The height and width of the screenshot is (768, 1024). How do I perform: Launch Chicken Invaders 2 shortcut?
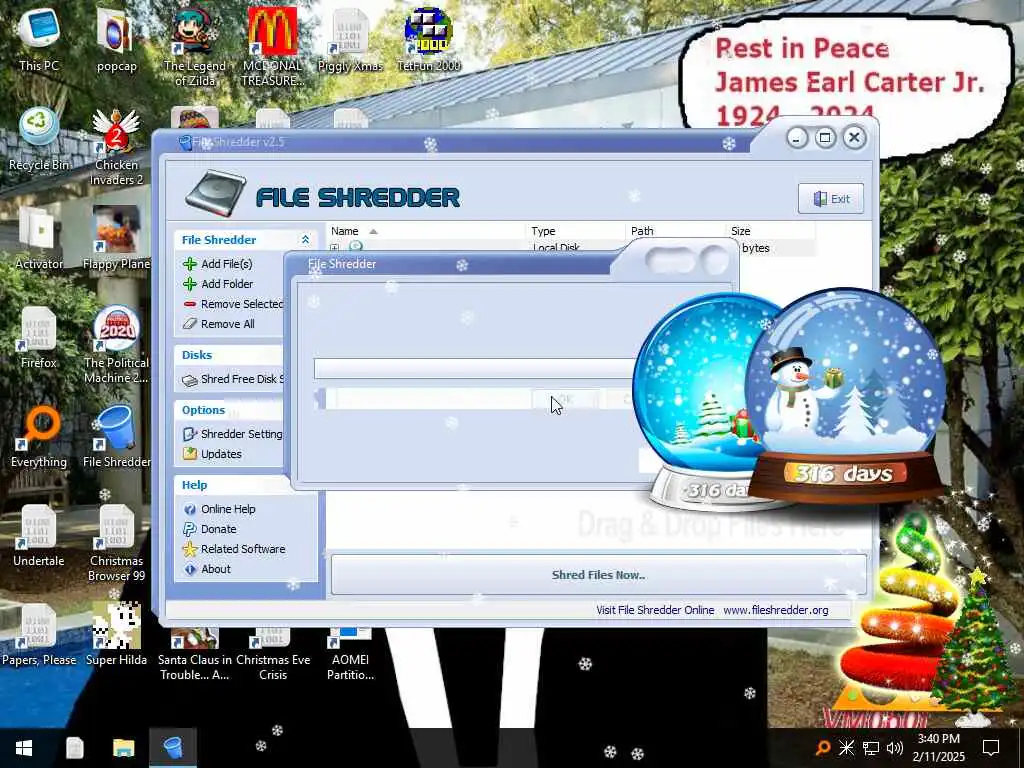pos(116,146)
